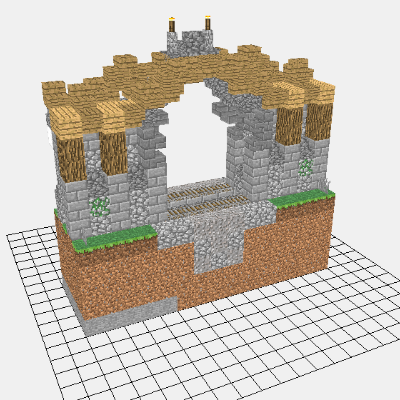Select the vine patch on right wall

[305, 167]
